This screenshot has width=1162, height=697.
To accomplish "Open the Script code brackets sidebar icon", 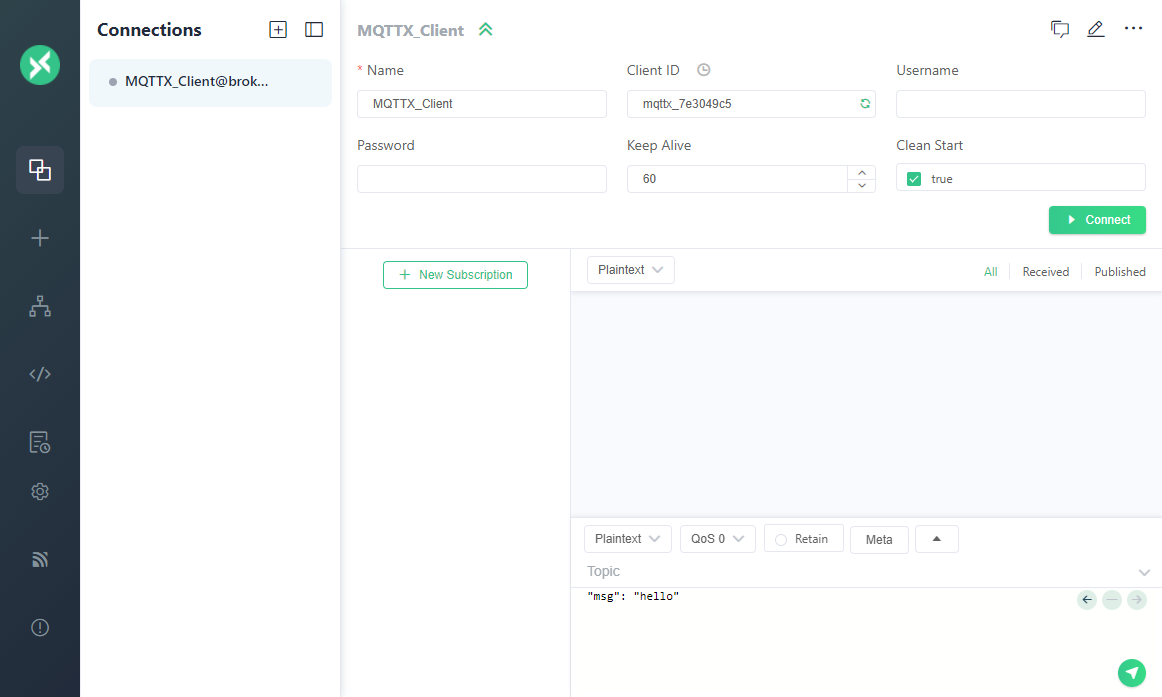I will coord(40,374).
